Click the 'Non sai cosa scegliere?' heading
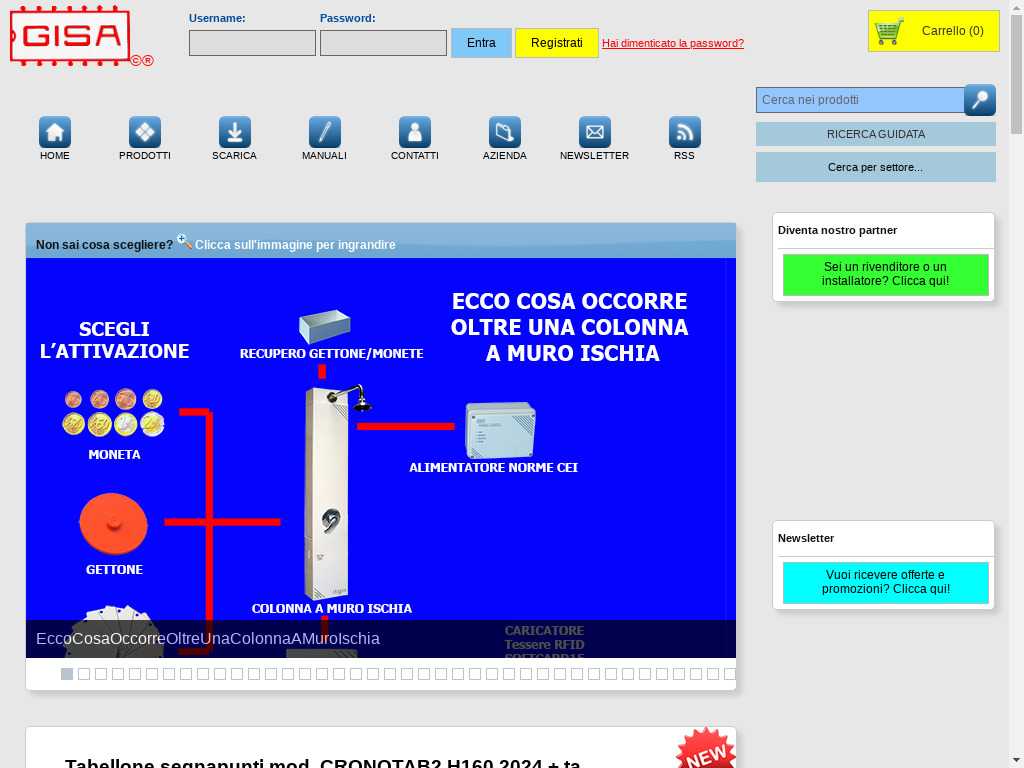 104,245
